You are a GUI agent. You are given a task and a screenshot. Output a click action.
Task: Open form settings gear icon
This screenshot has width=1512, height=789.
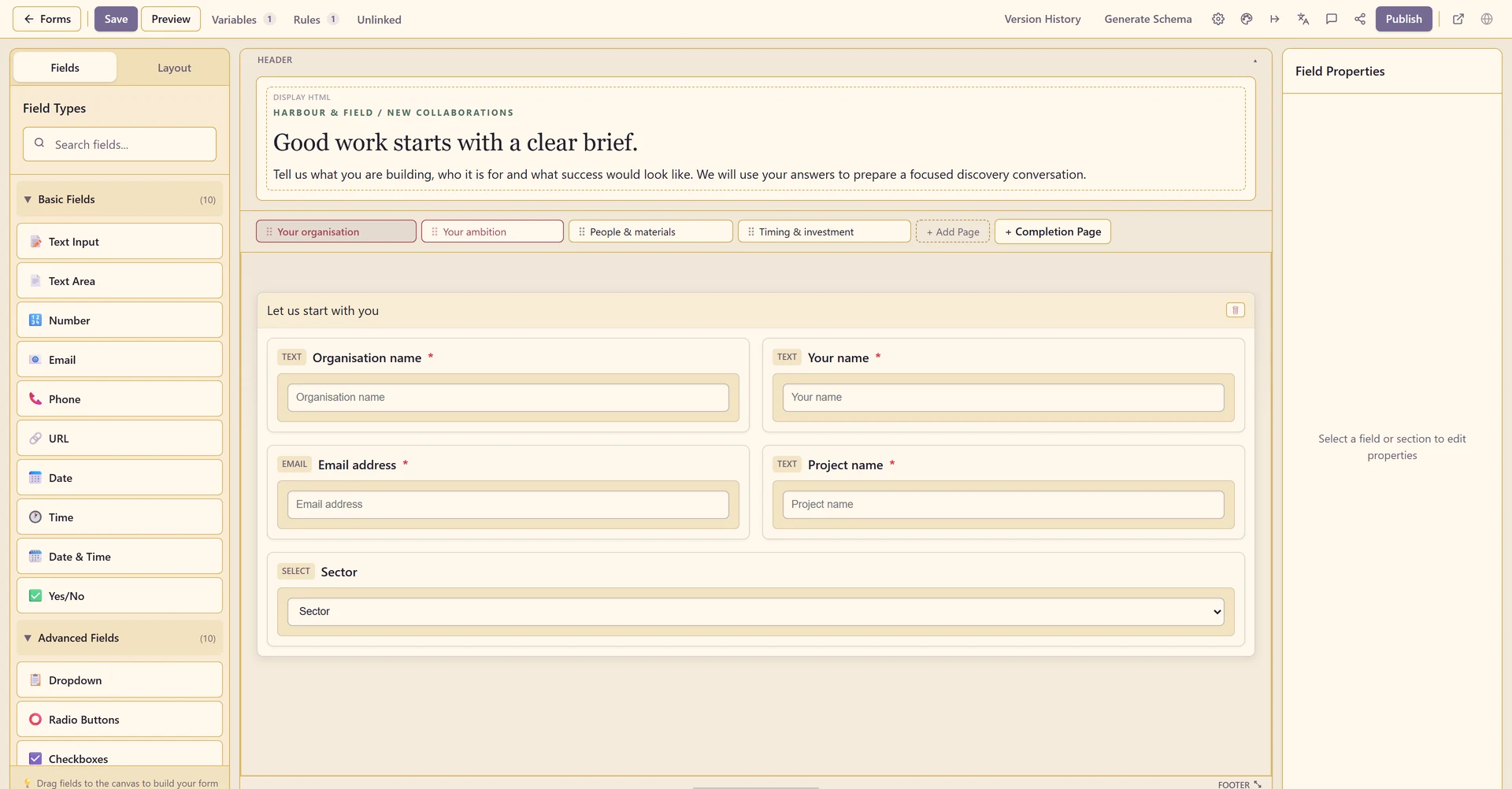[x=1218, y=19]
